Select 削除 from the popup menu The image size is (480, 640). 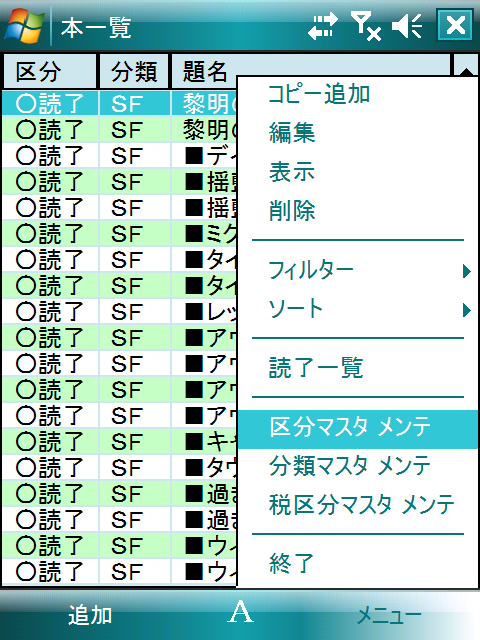pos(292,211)
